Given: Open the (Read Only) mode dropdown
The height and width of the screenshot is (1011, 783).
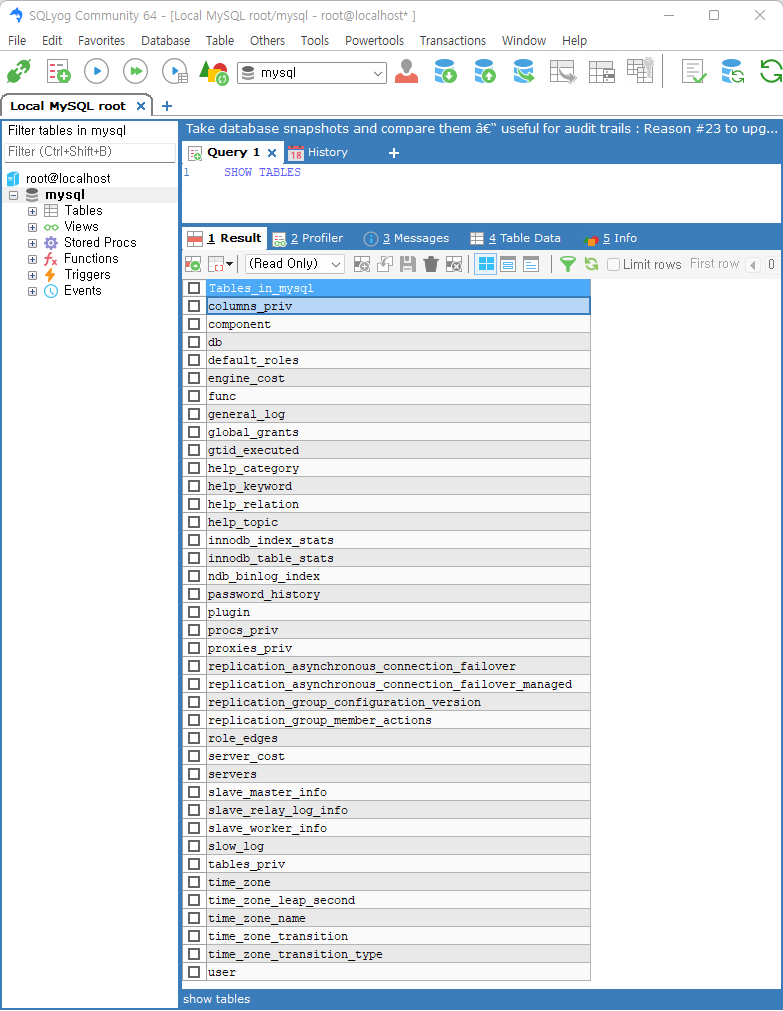Looking at the screenshot, I should click(295, 264).
